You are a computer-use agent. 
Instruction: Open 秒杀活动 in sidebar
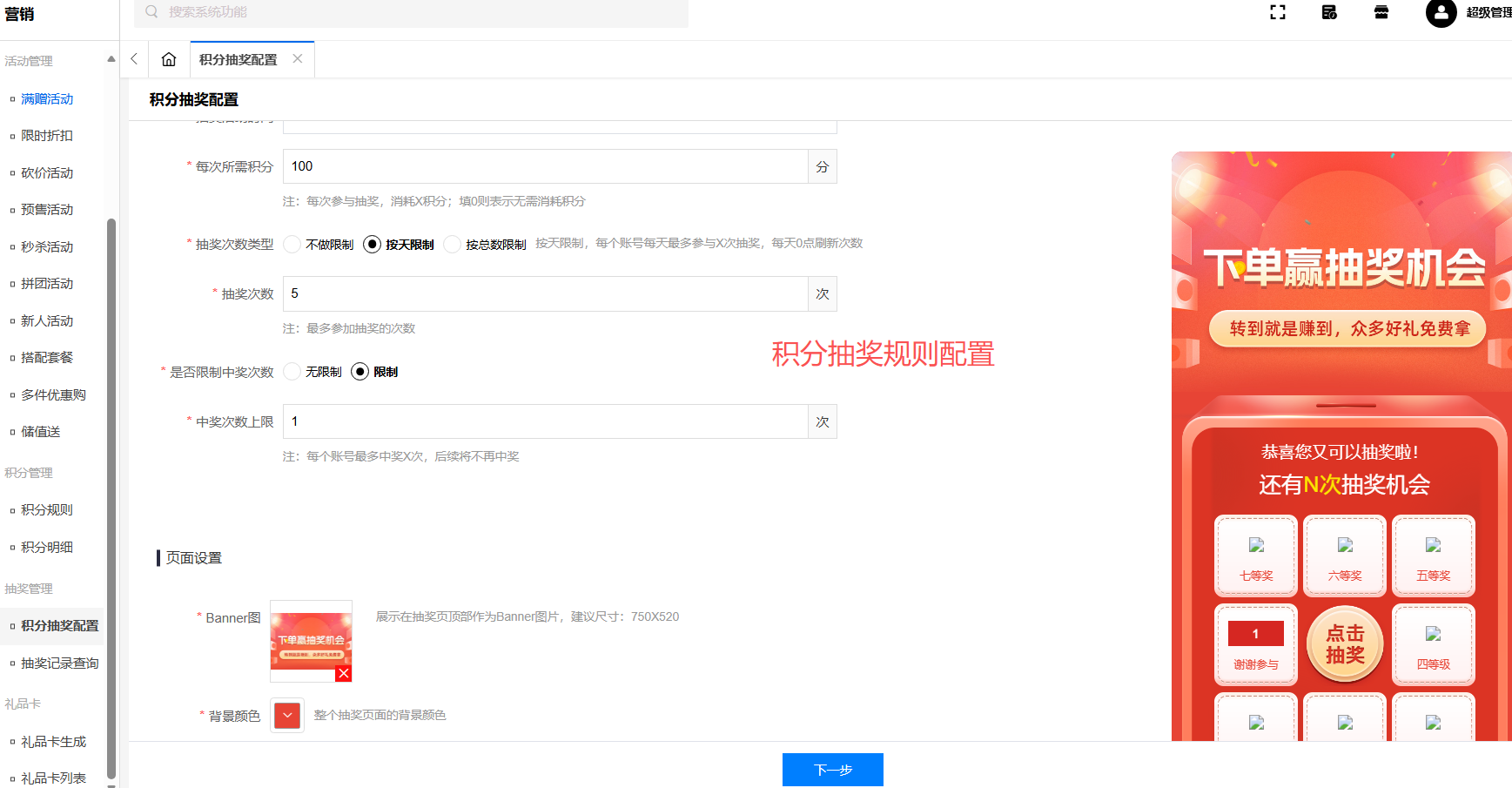pos(47,247)
